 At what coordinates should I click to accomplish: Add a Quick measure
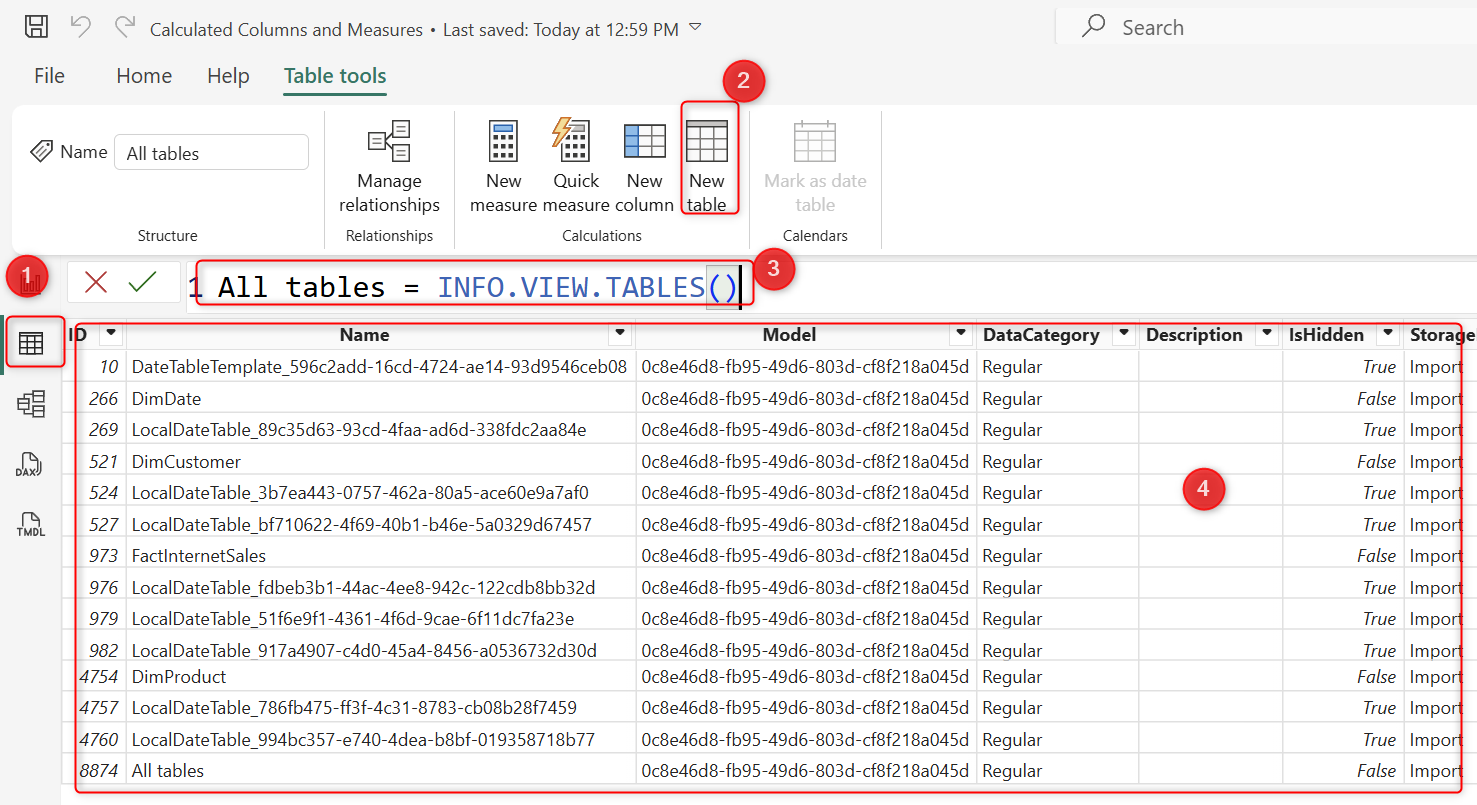pos(575,166)
